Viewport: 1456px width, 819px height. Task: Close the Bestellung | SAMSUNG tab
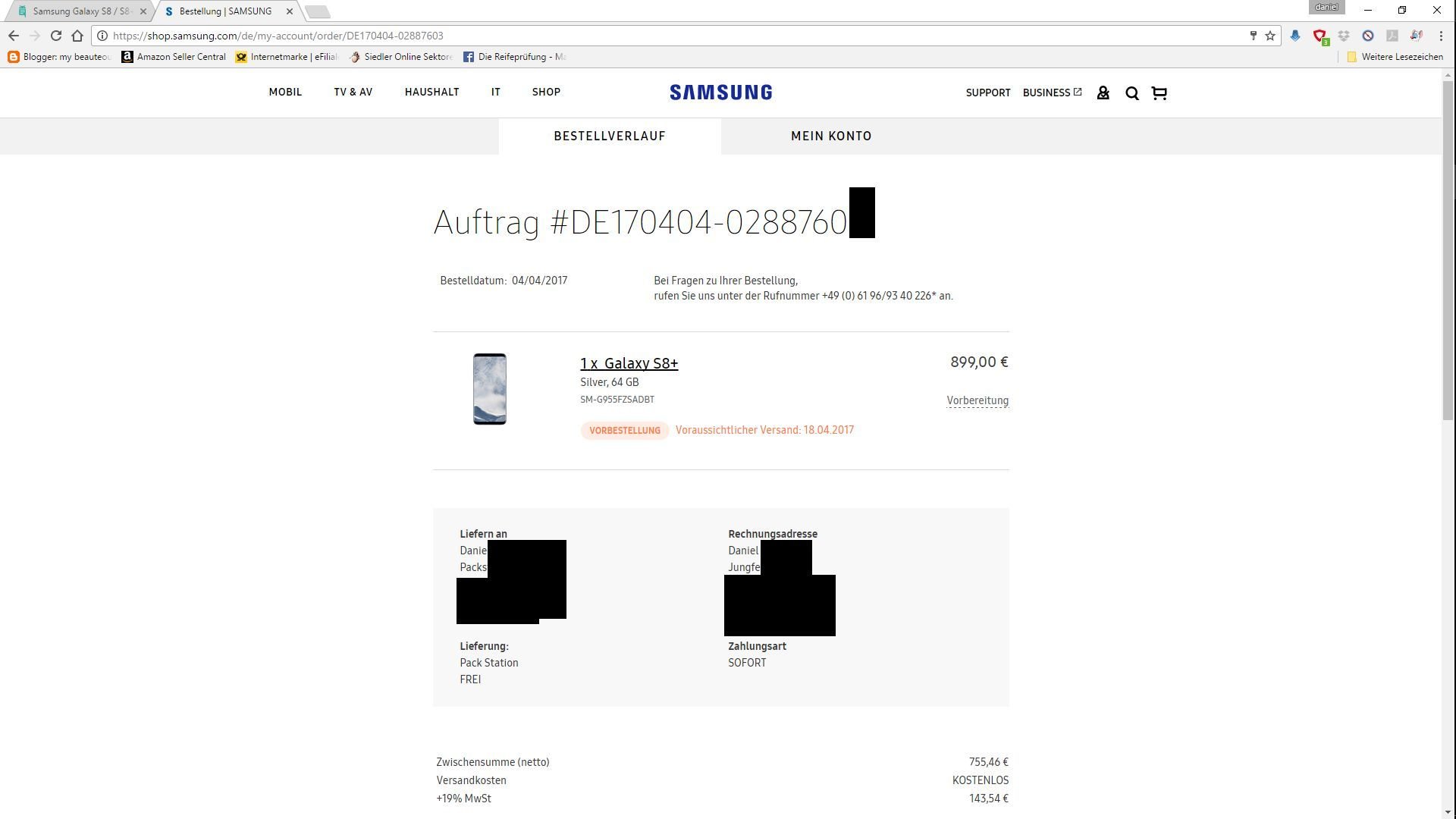tap(290, 11)
